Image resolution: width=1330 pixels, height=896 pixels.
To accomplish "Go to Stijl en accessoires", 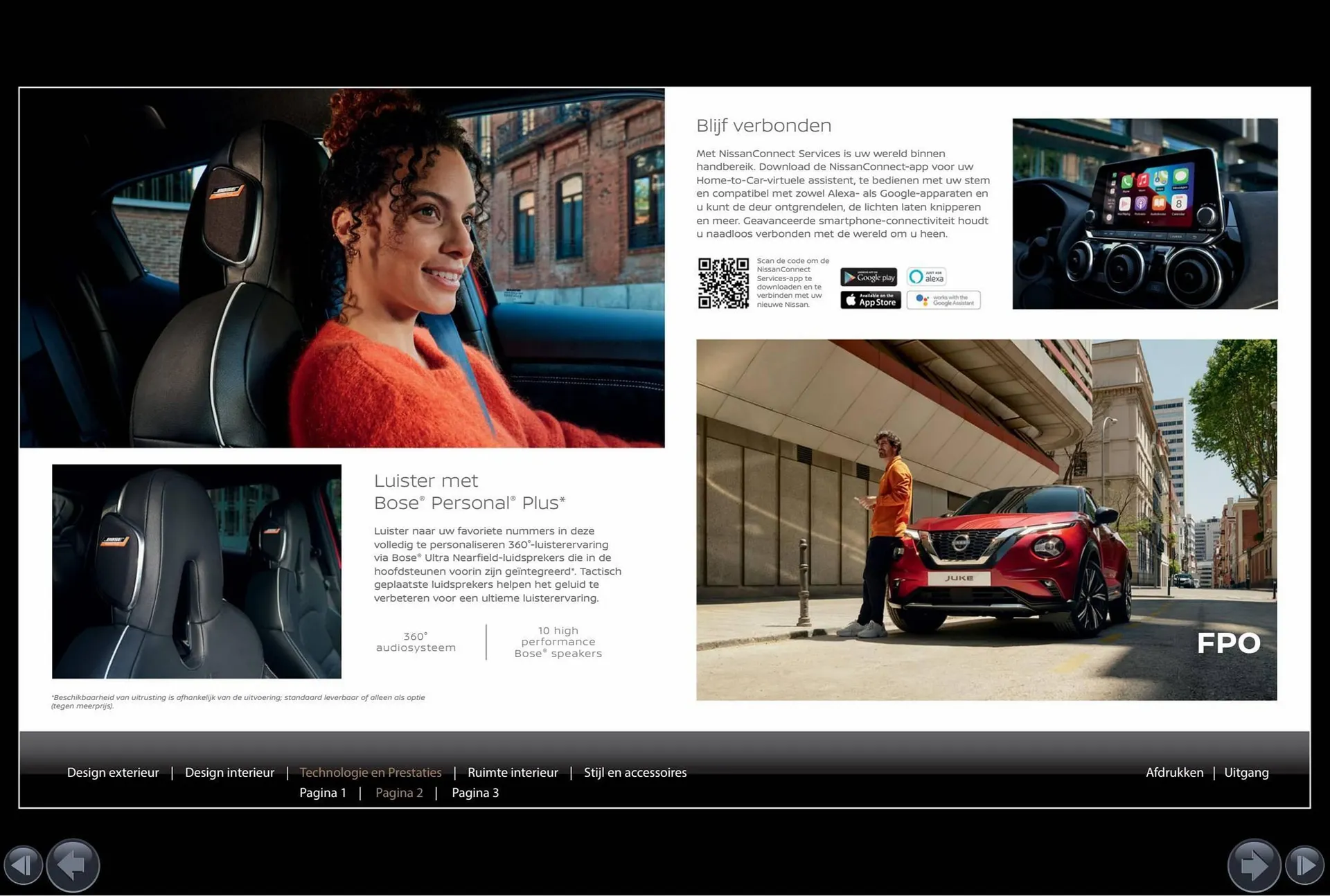I will pos(635,772).
